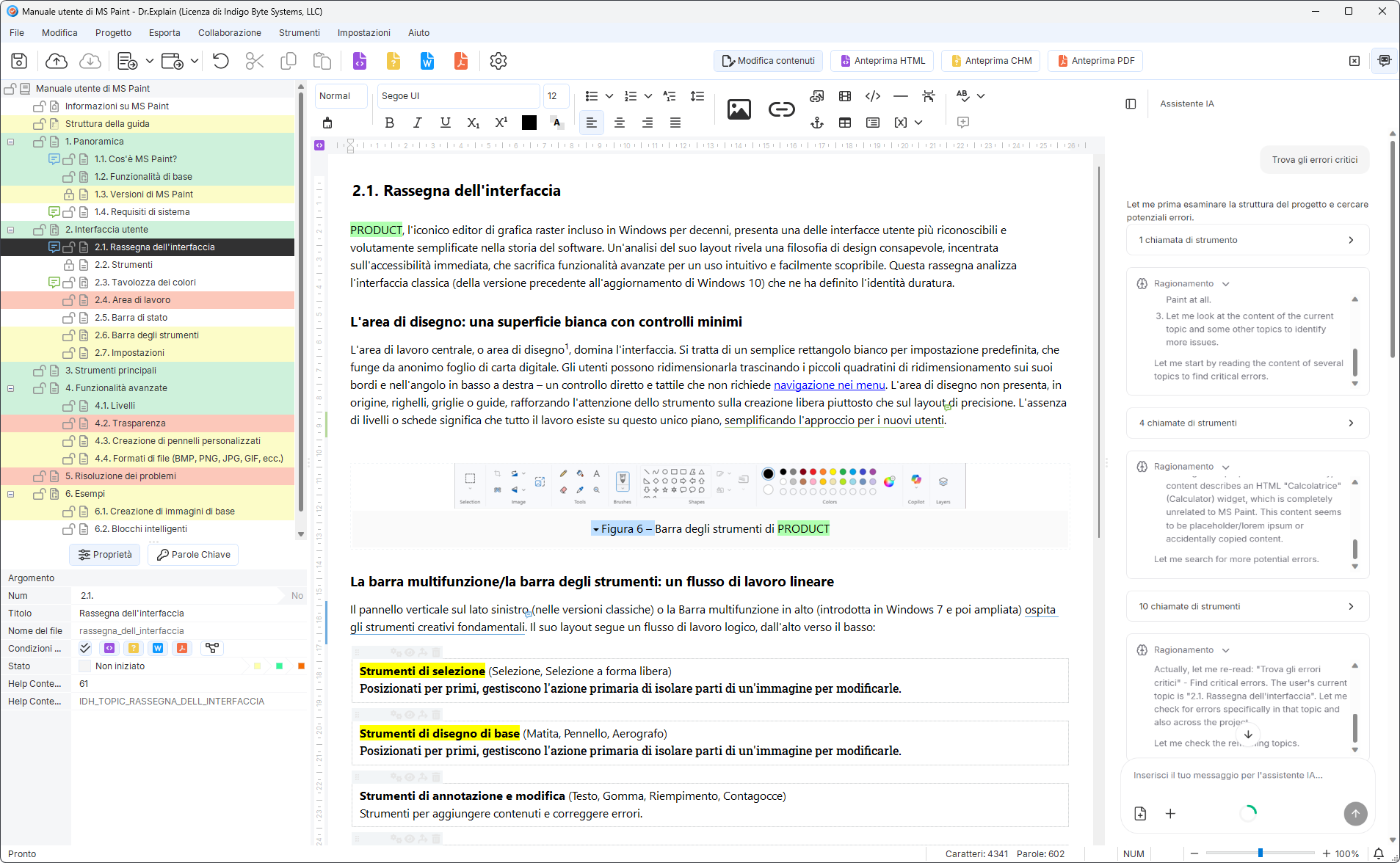
Task: Collapse the 4. Funzionalità avanzate tree node
Action: coord(11,388)
